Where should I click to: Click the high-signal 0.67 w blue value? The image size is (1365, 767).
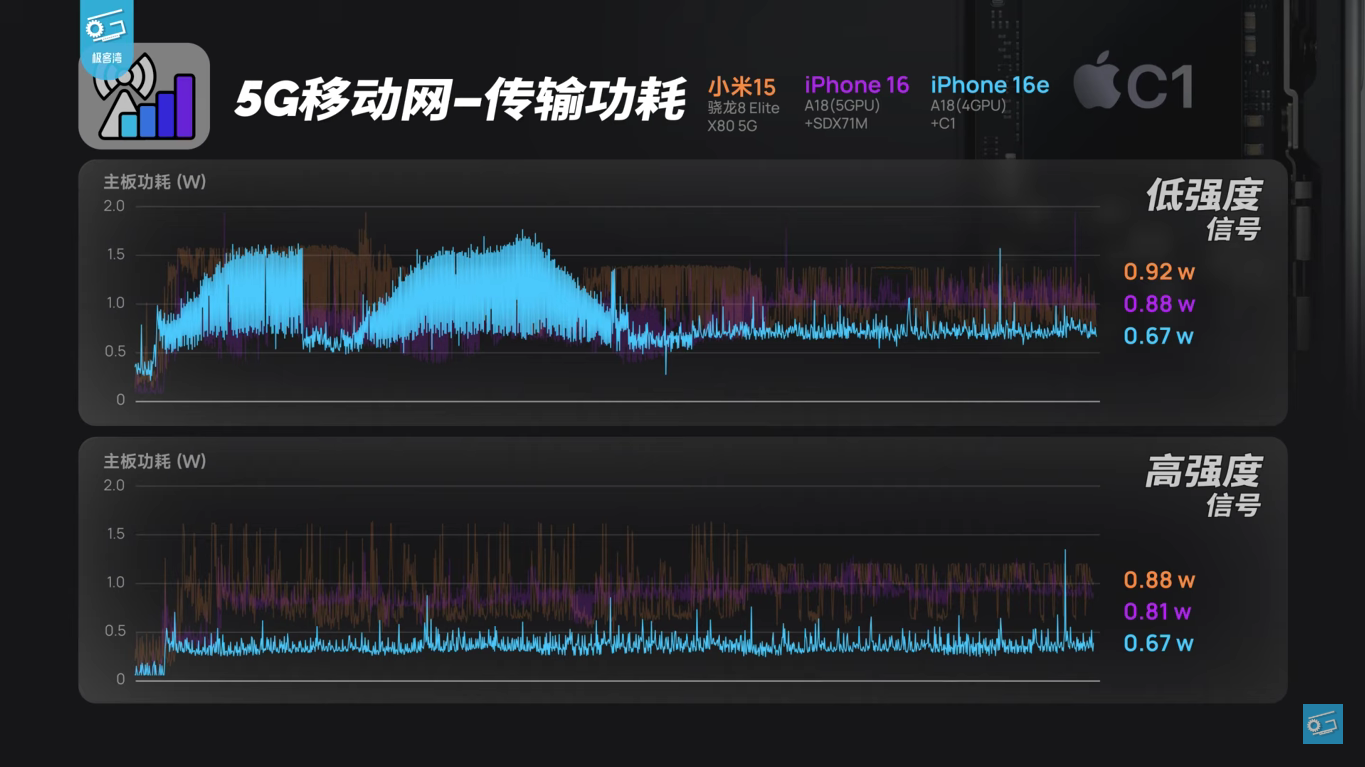point(1159,644)
